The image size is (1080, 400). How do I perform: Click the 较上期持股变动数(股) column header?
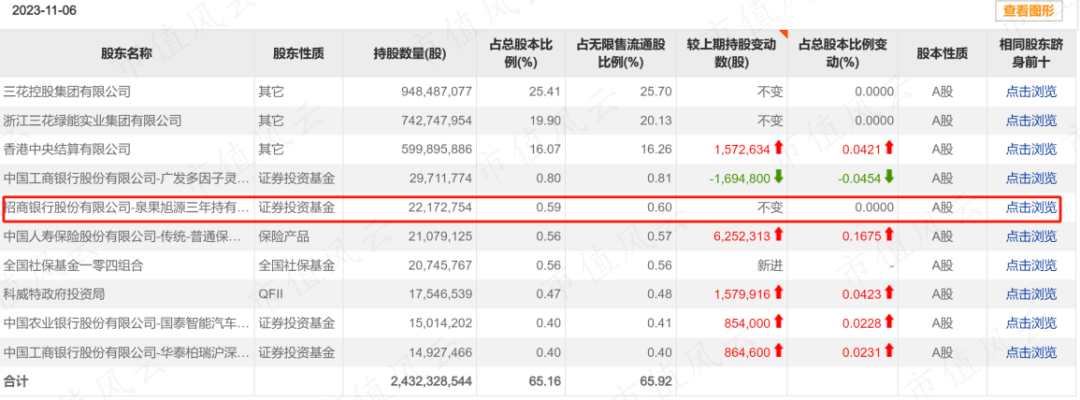[731, 54]
